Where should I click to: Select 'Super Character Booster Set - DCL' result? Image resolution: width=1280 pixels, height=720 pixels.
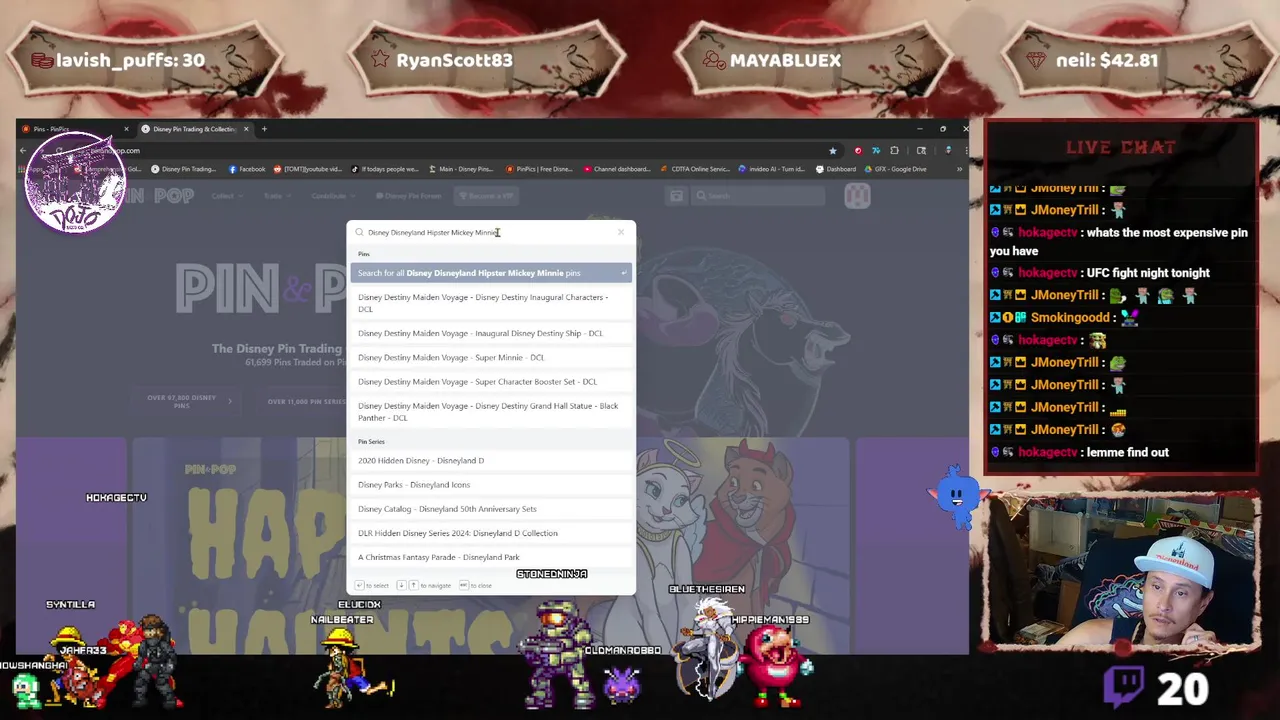point(491,381)
